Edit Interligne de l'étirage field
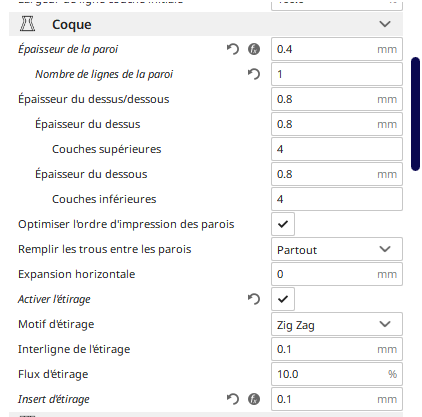This screenshot has height=417, width=422. (x=337, y=349)
